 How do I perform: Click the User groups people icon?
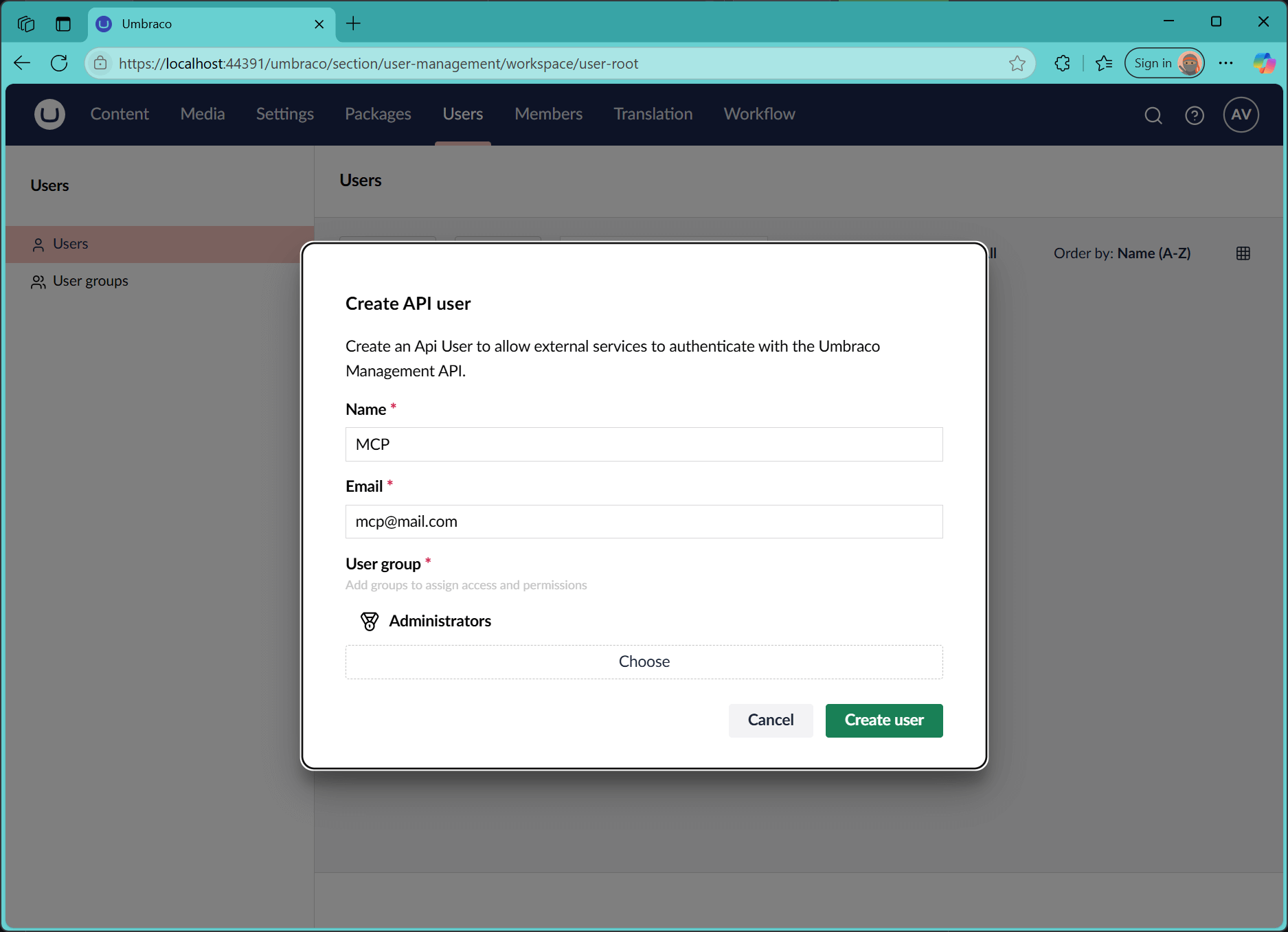pos(38,282)
